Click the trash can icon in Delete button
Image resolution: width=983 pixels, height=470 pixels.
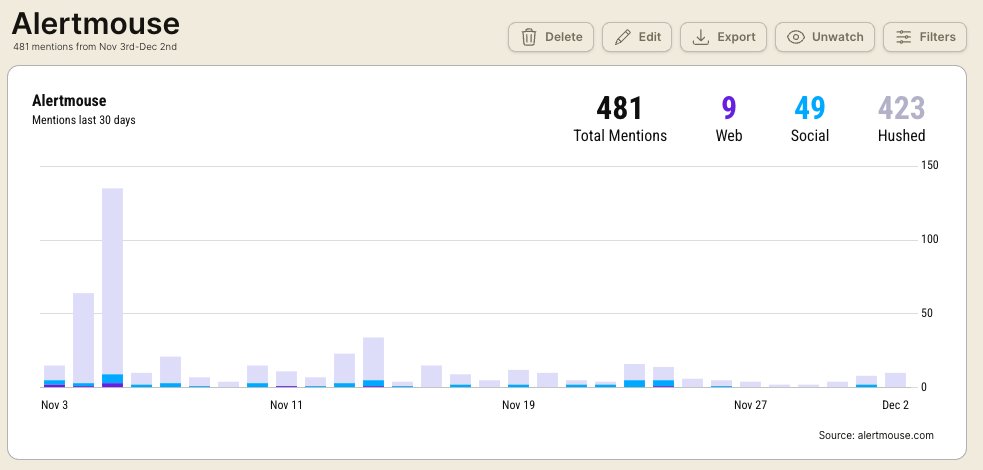(x=529, y=37)
